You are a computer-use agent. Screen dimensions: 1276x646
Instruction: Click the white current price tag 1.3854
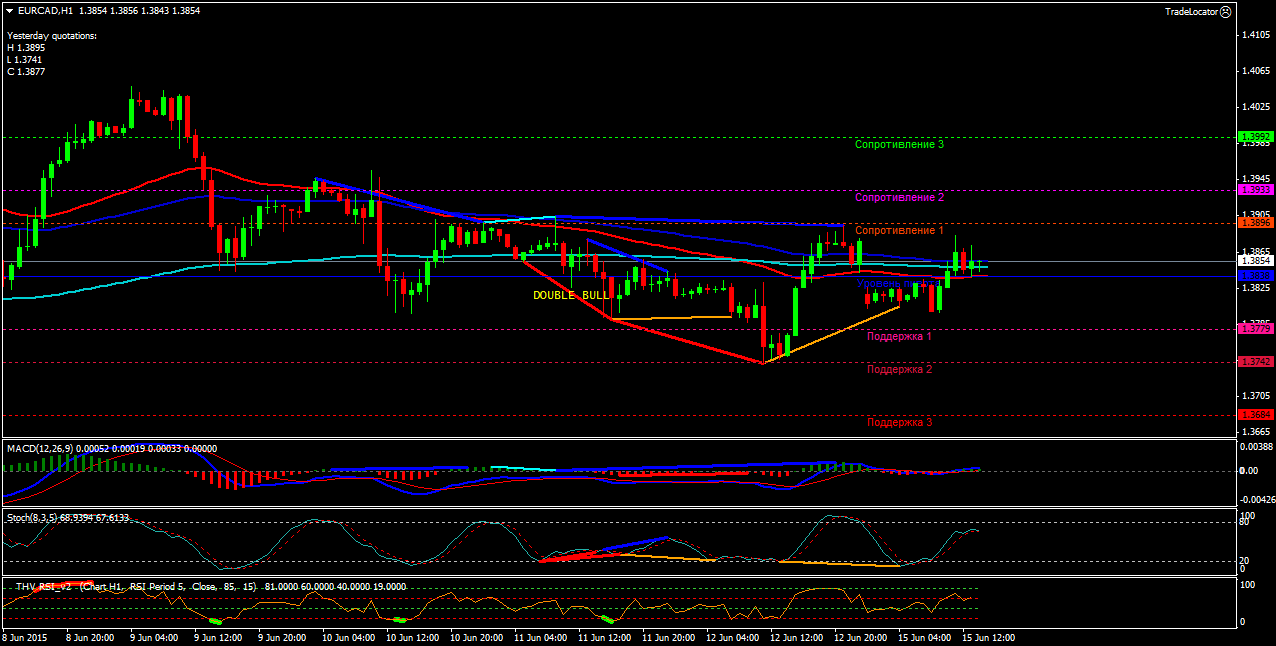point(1255,261)
